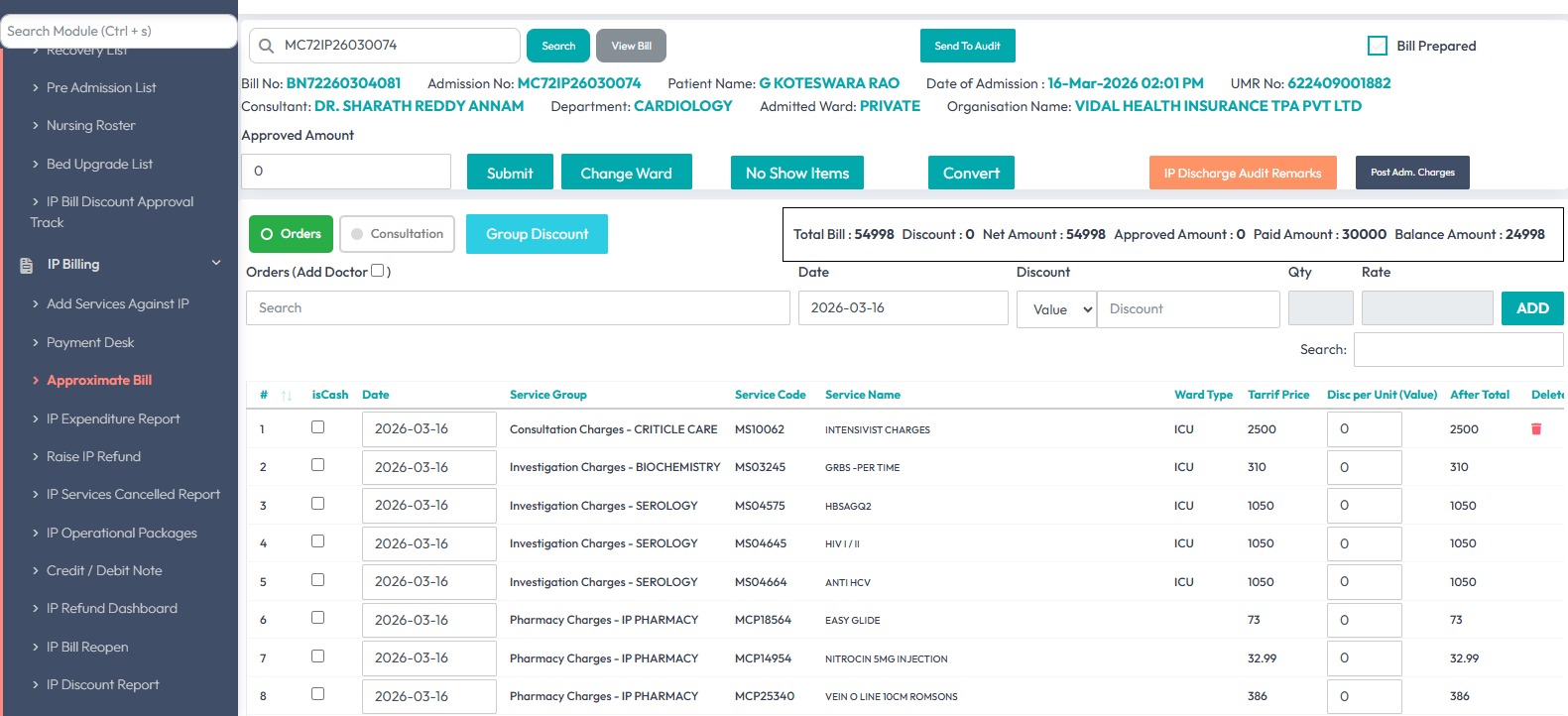Open Raise IP Refund page
This screenshot has height=716, width=1568.
93,456
